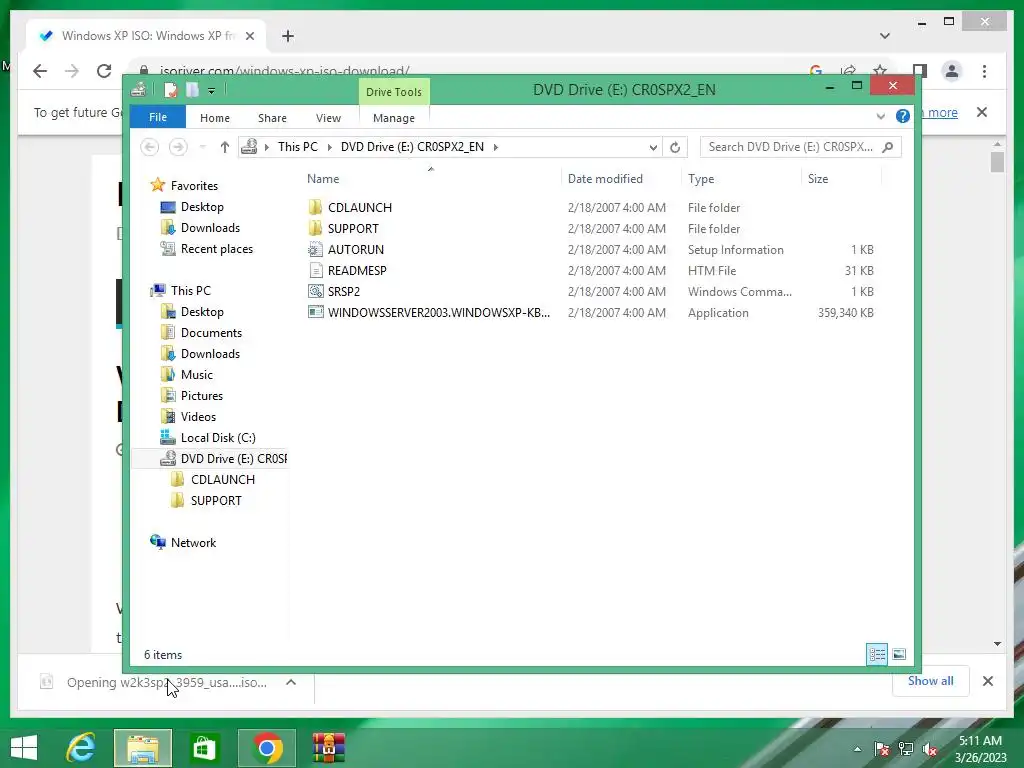Open Chrome three-dot menu
Screen dimensions: 1024x768
pyautogui.click(x=984, y=71)
